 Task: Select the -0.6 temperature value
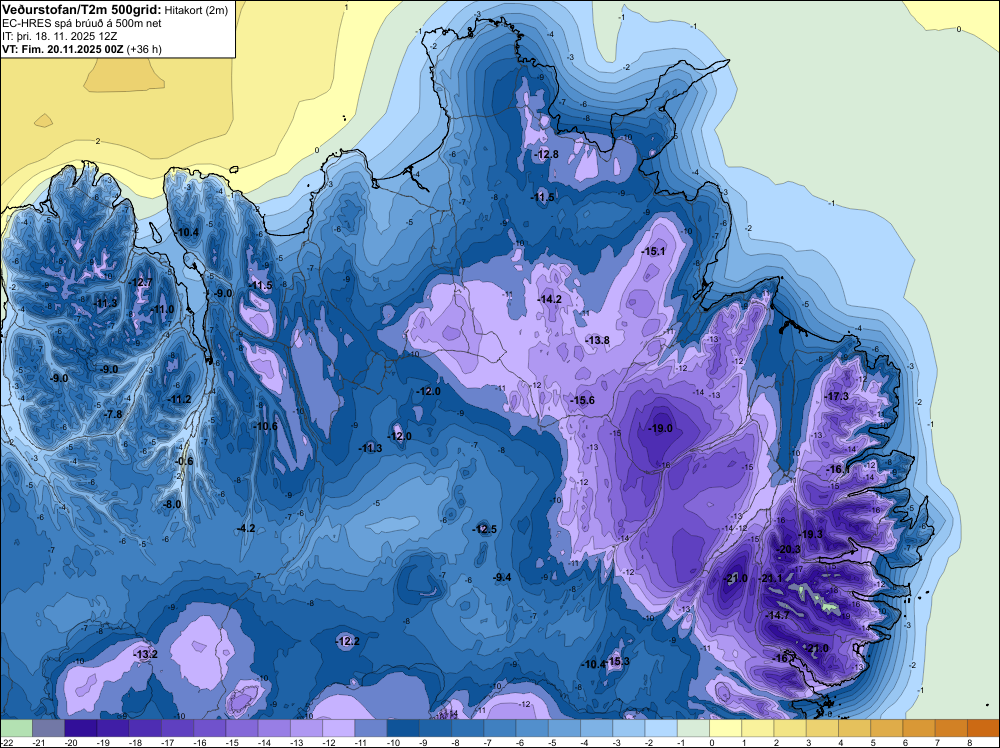pyautogui.click(x=184, y=461)
